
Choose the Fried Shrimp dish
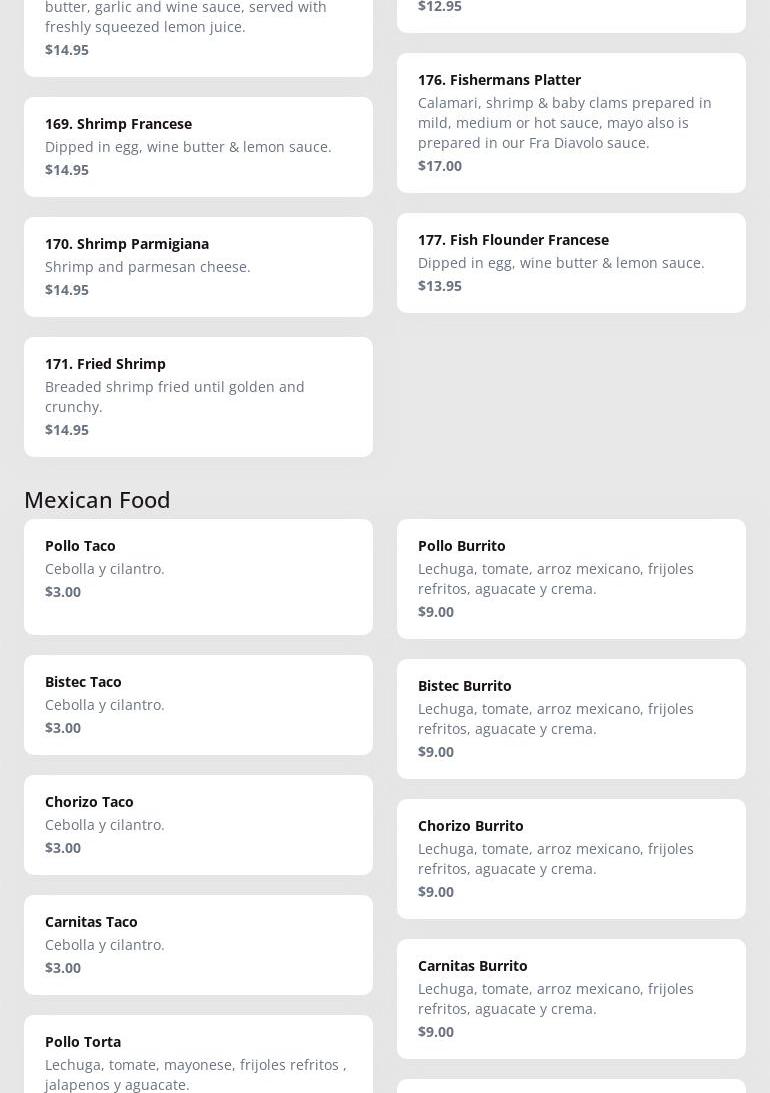tap(198, 397)
